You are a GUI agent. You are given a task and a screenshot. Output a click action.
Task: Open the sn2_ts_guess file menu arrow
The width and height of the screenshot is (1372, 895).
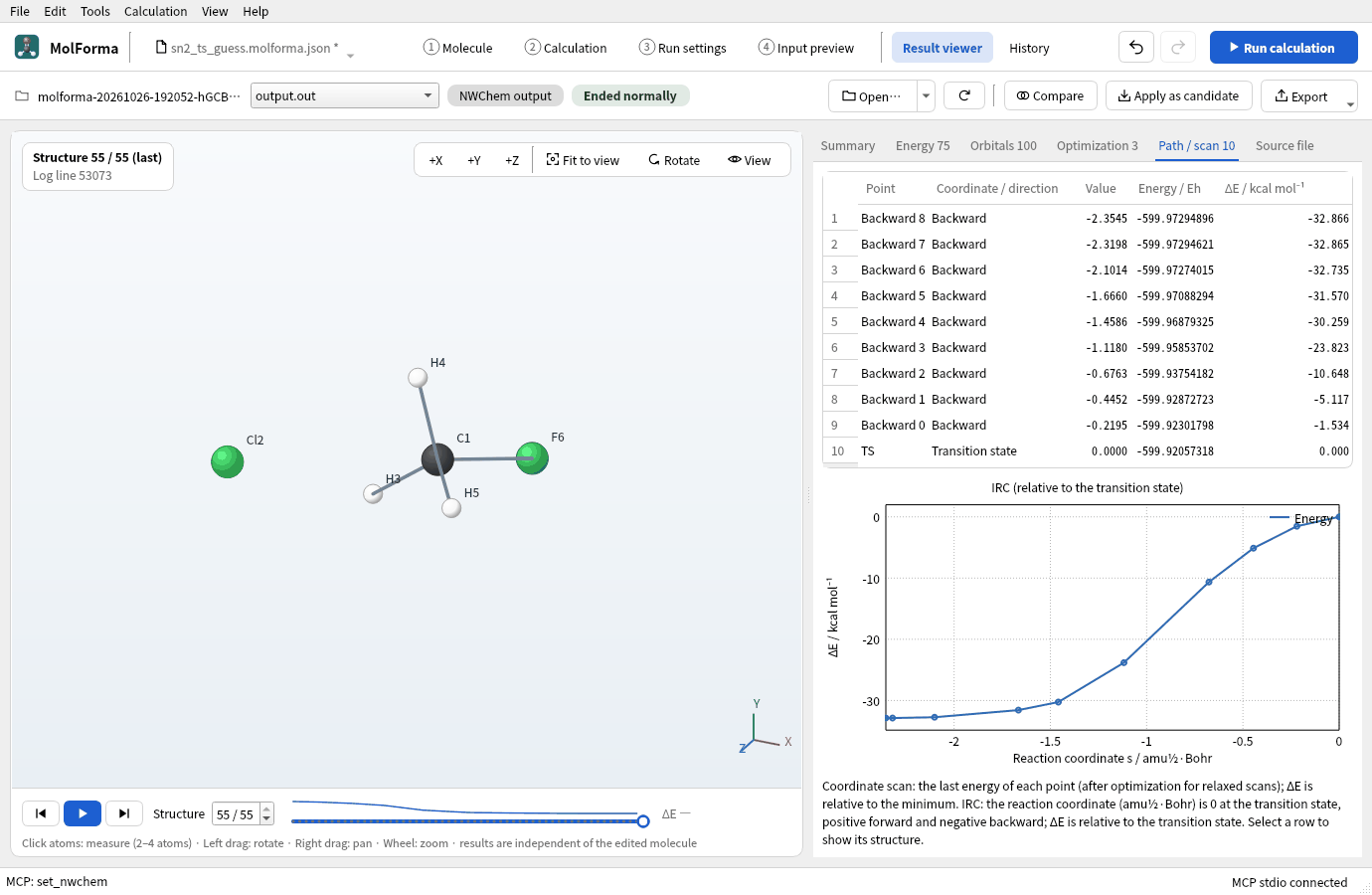[350, 55]
